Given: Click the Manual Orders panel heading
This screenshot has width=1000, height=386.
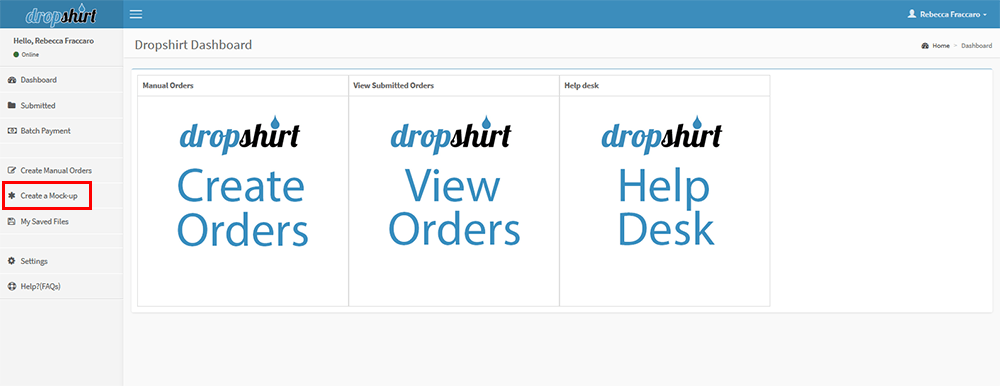Looking at the screenshot, I should click(168, 85).
